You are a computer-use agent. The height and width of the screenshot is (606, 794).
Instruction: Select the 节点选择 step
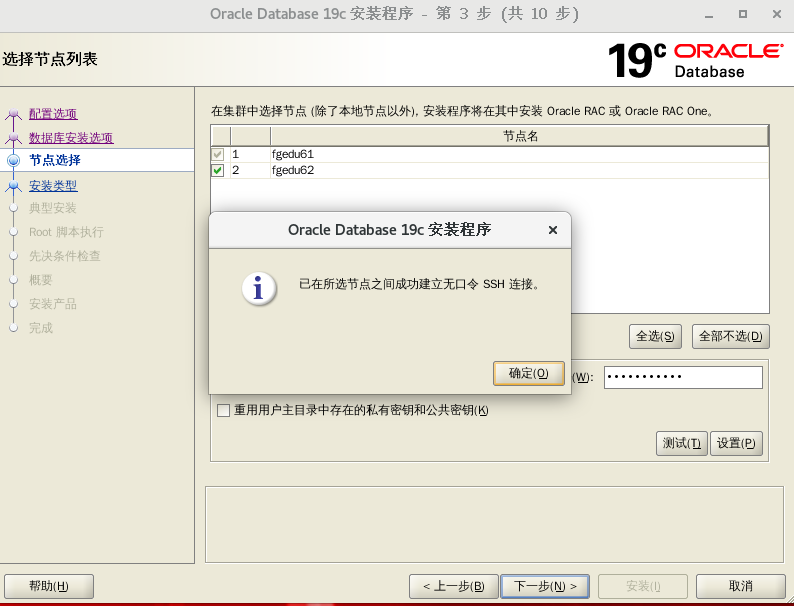[x=55, y=160]
